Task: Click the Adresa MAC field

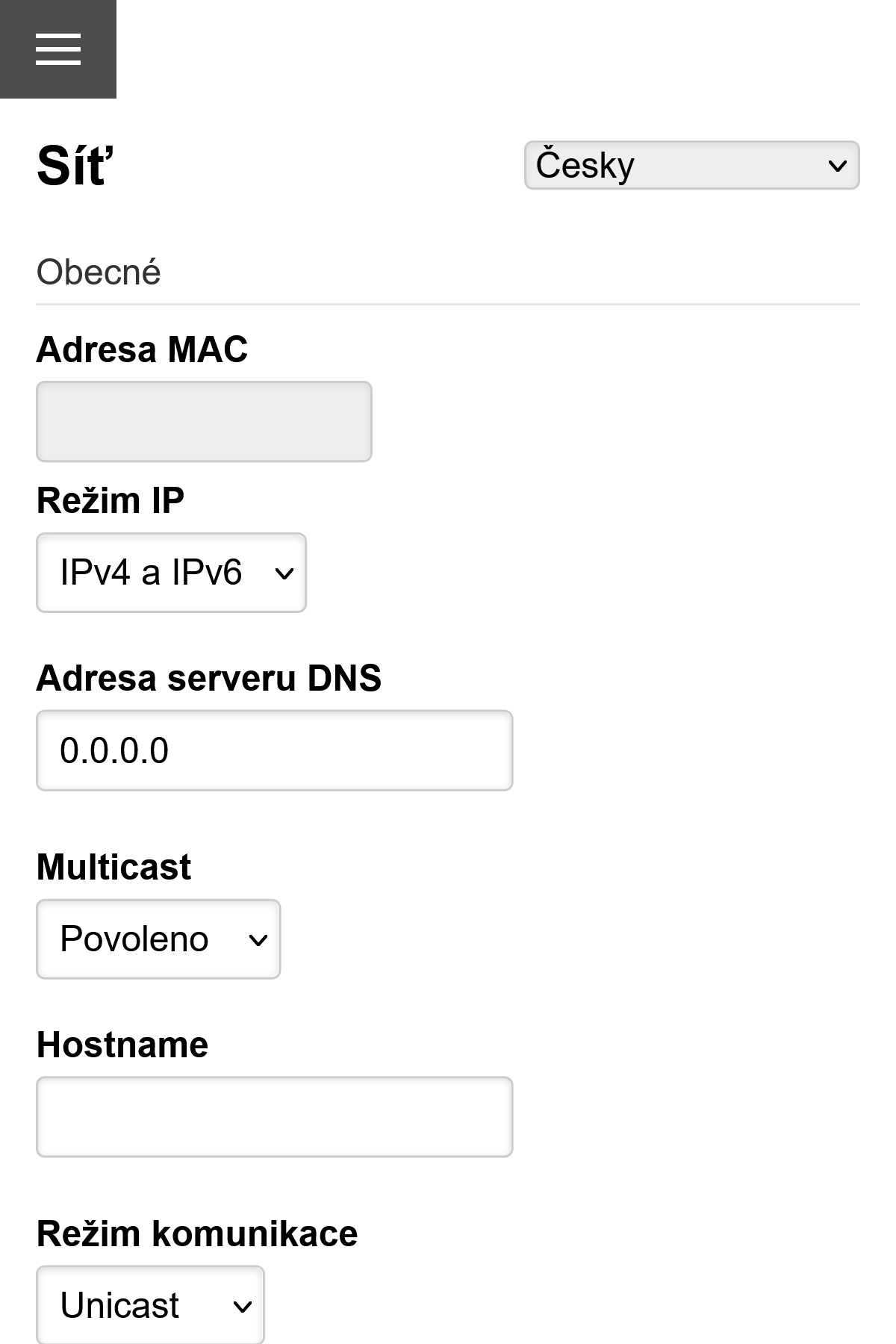Action: (x=203, y=421)
